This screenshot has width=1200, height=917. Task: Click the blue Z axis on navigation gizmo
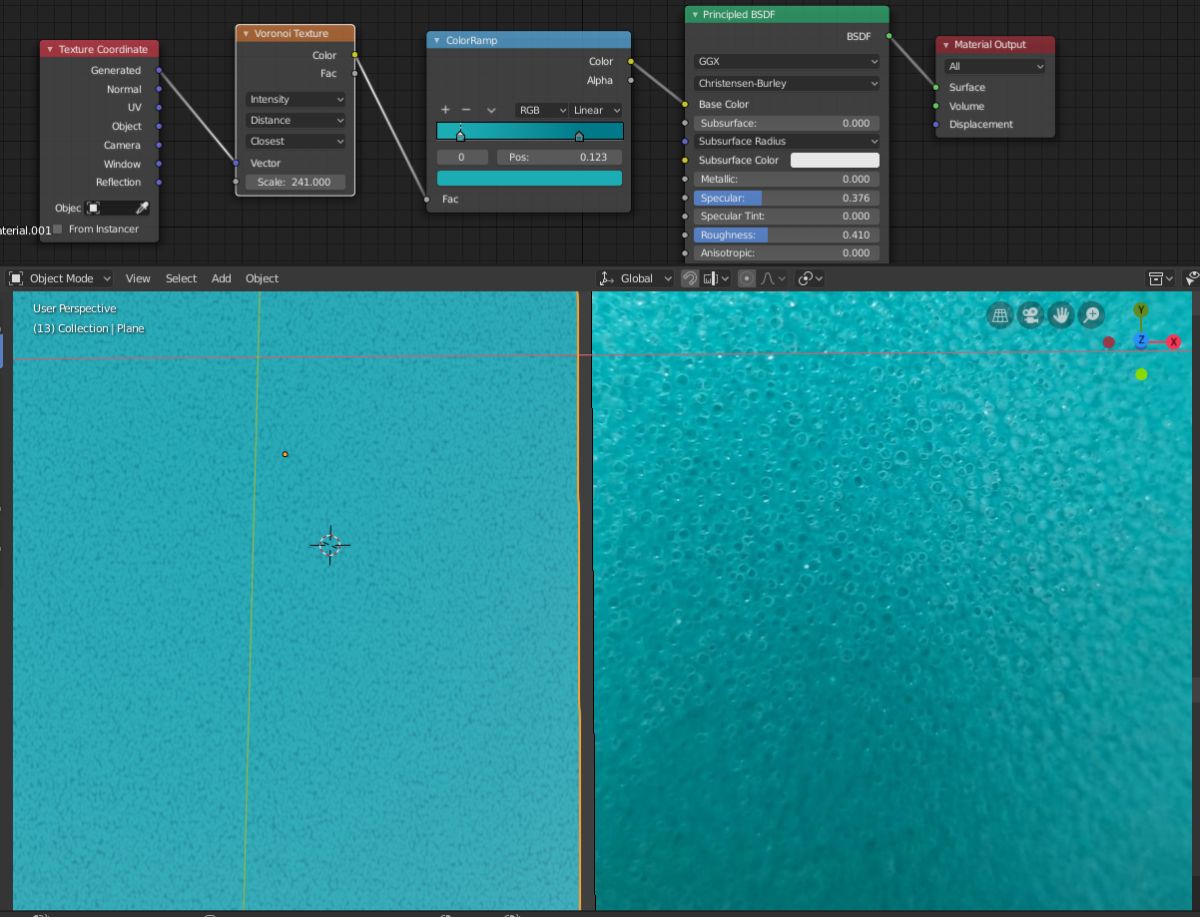tap(1141, 341)
